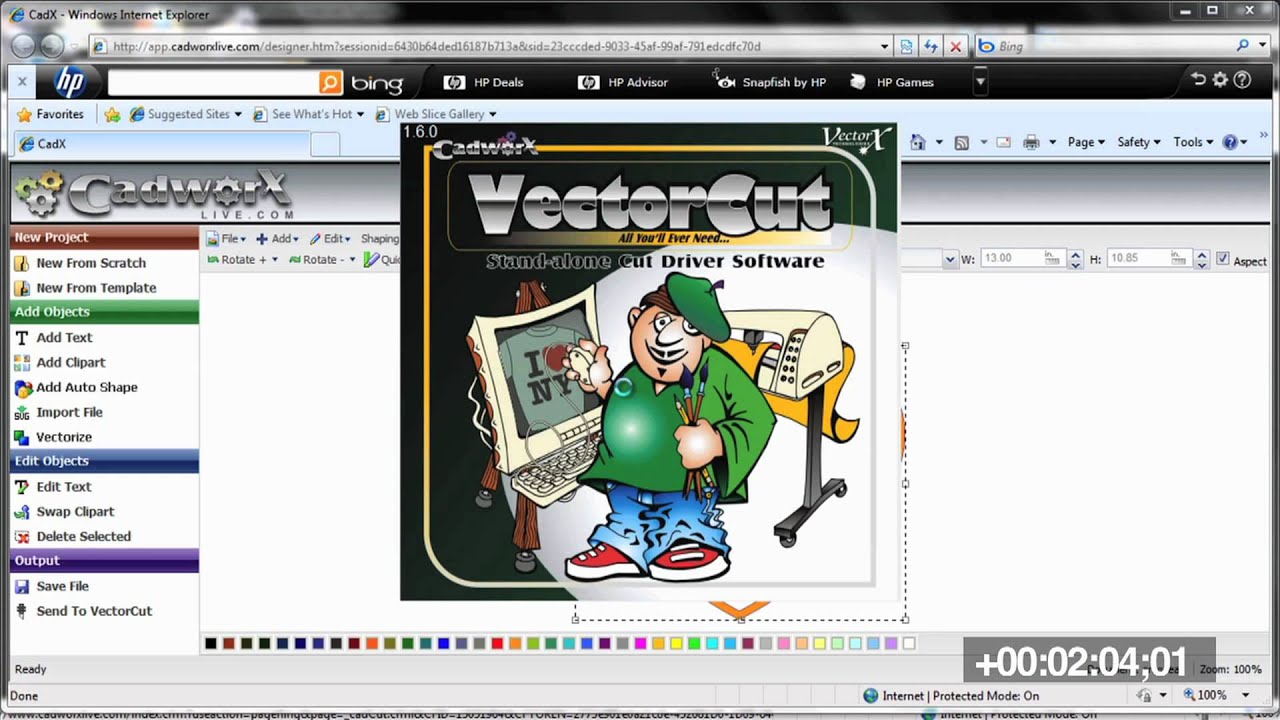Click the Favorites button
1280x720 pixels.
click(50, 114)
